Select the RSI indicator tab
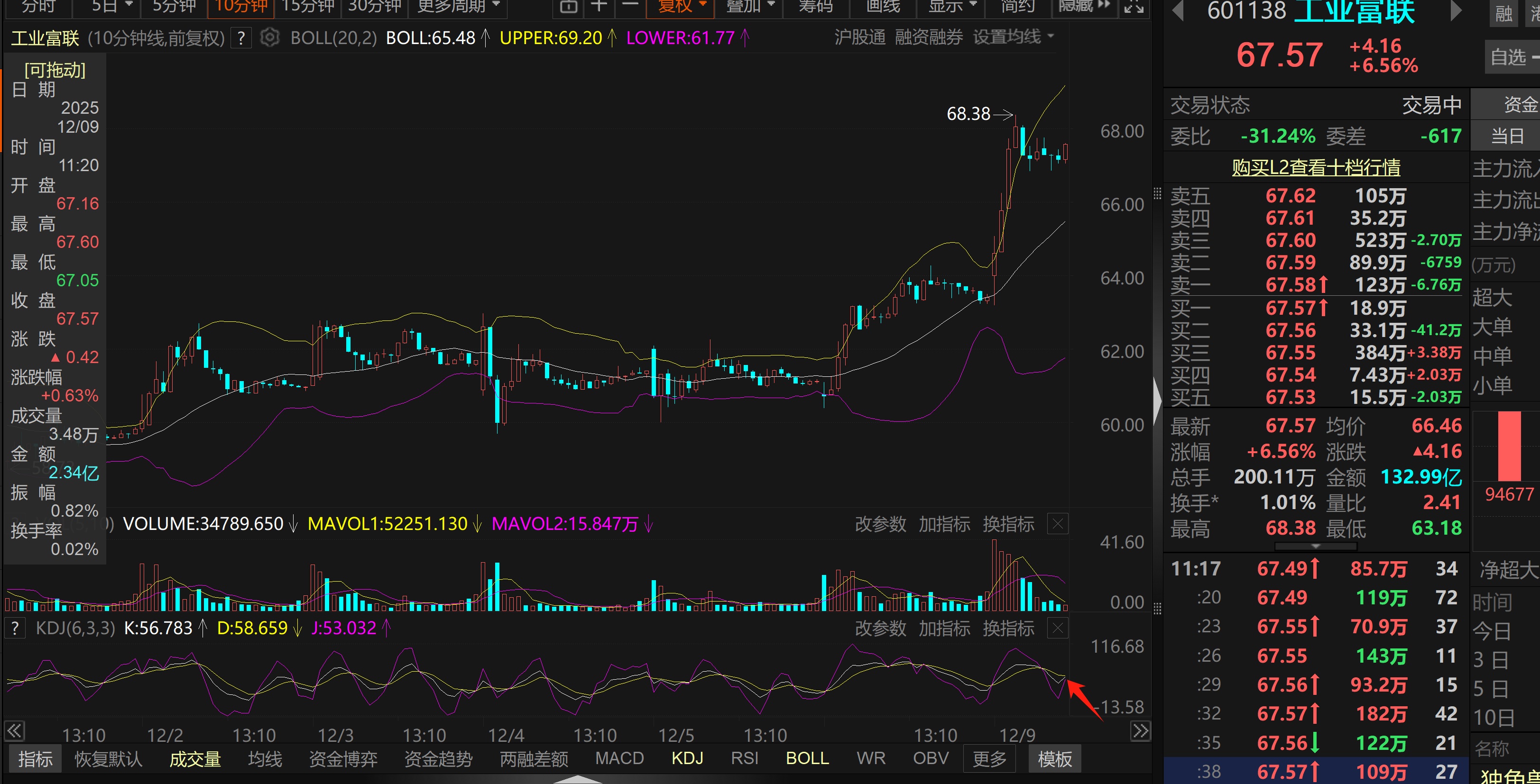1540x784 pixels. [x=744, y=758]
